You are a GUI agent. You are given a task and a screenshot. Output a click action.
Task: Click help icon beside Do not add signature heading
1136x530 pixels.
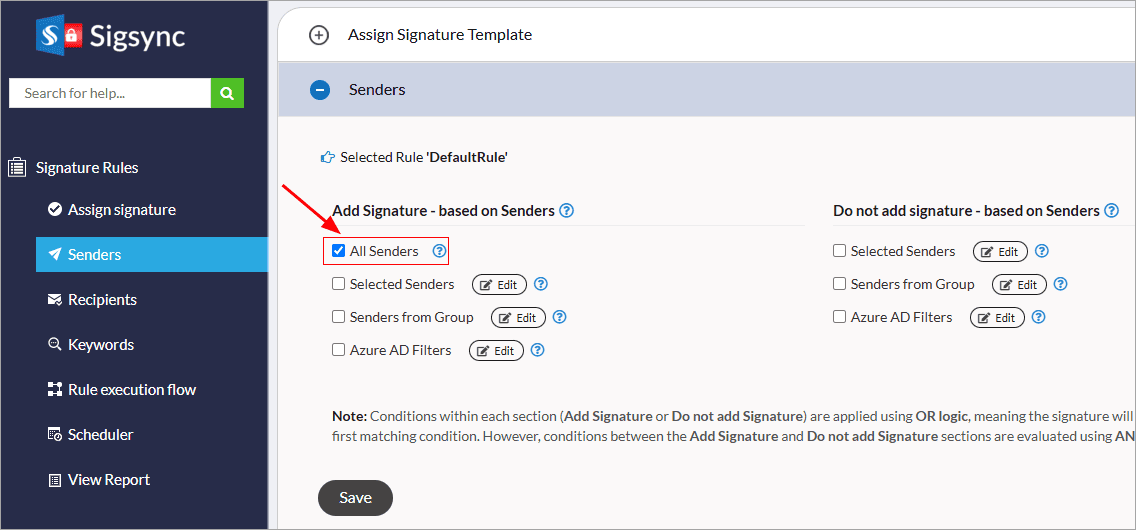click(1109, 210)
